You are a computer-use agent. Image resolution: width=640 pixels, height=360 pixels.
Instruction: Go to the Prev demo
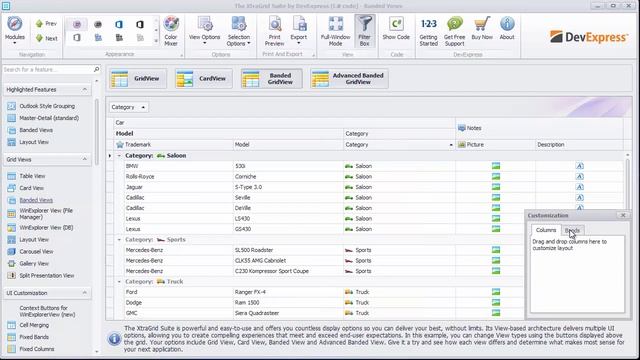coord(46,24)
